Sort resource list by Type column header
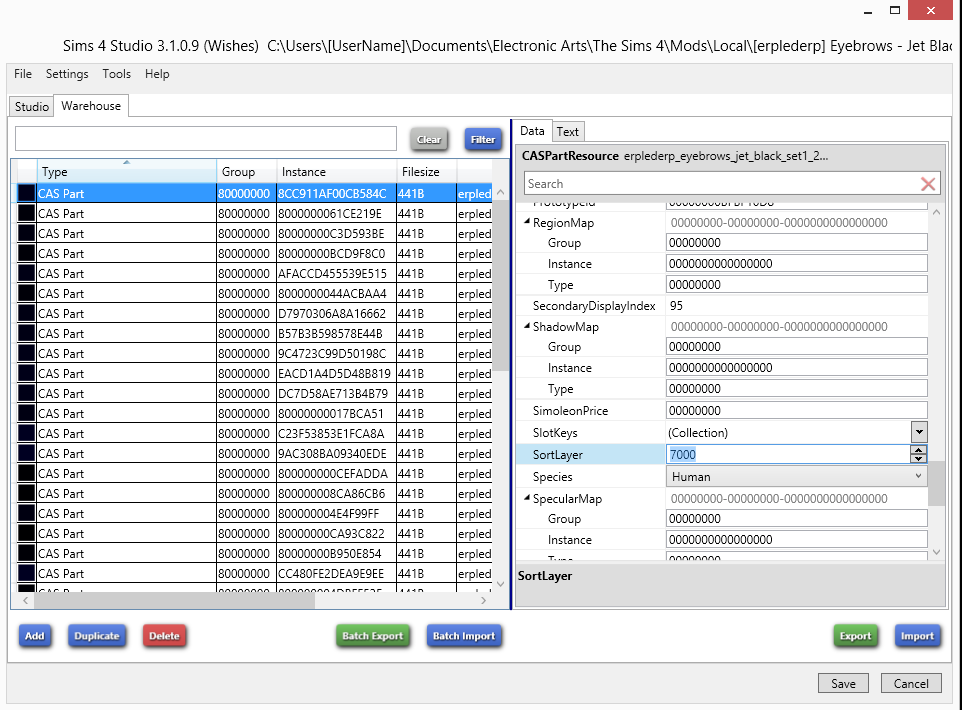This screenshot has width=962, height=710. [x=126, y=172]
